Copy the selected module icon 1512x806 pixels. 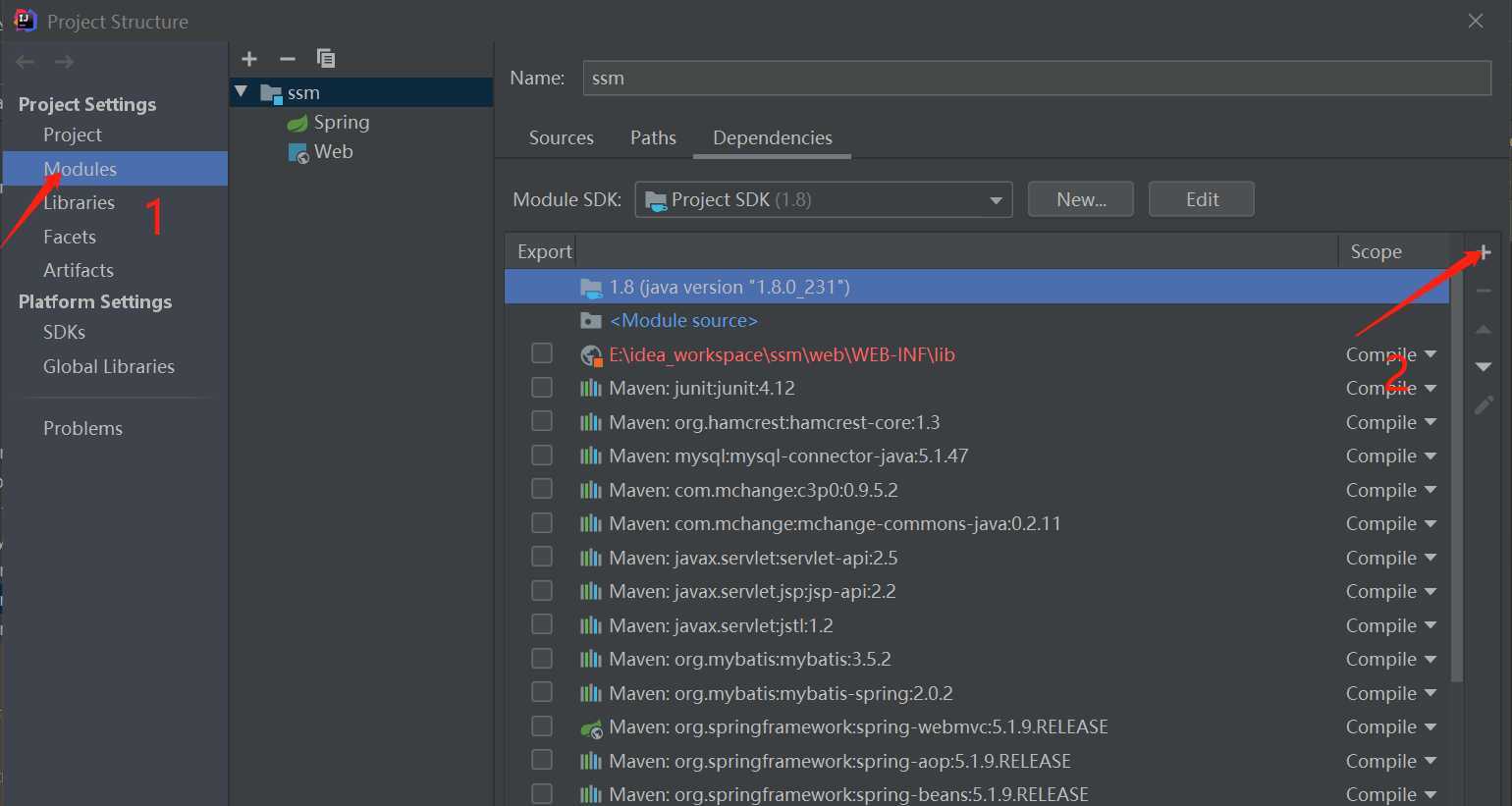tap(326, 59)
